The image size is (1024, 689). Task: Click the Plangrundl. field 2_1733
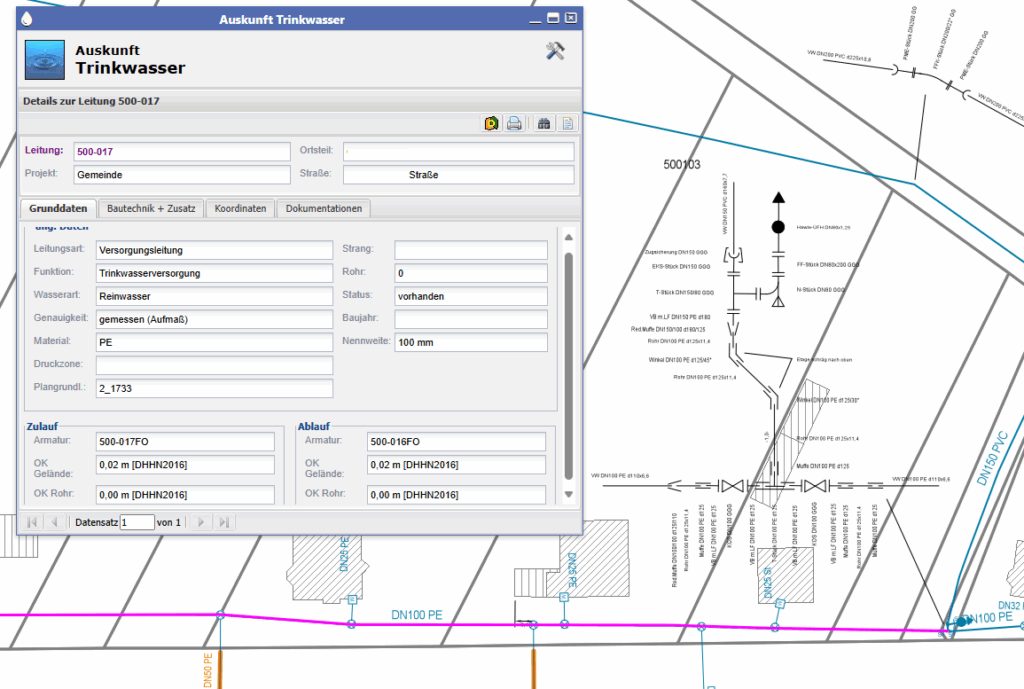pos(214,389)
